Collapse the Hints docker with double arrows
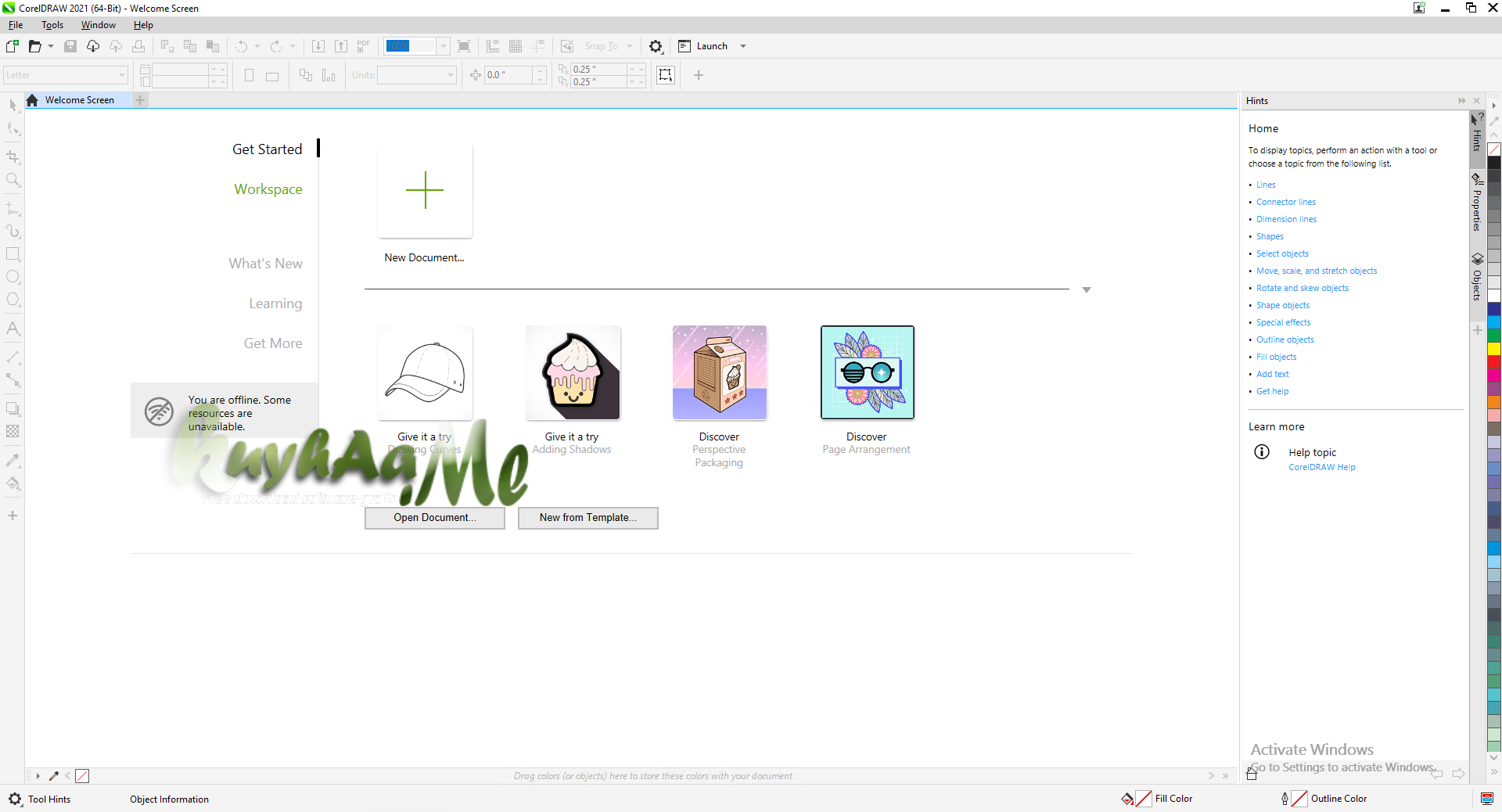1502x812 pixels. 1462,101
